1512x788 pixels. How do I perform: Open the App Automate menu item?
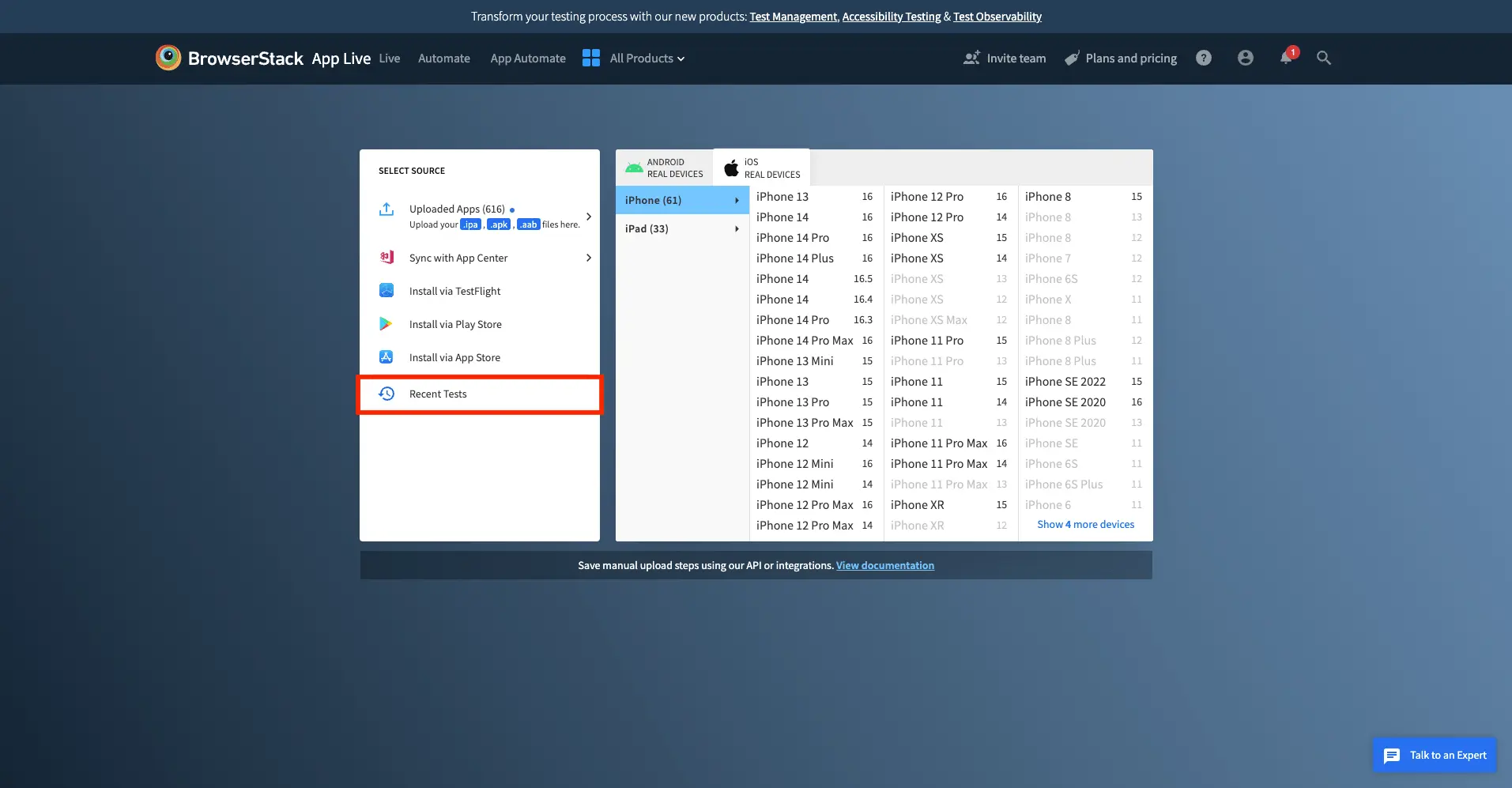[528, 58]
